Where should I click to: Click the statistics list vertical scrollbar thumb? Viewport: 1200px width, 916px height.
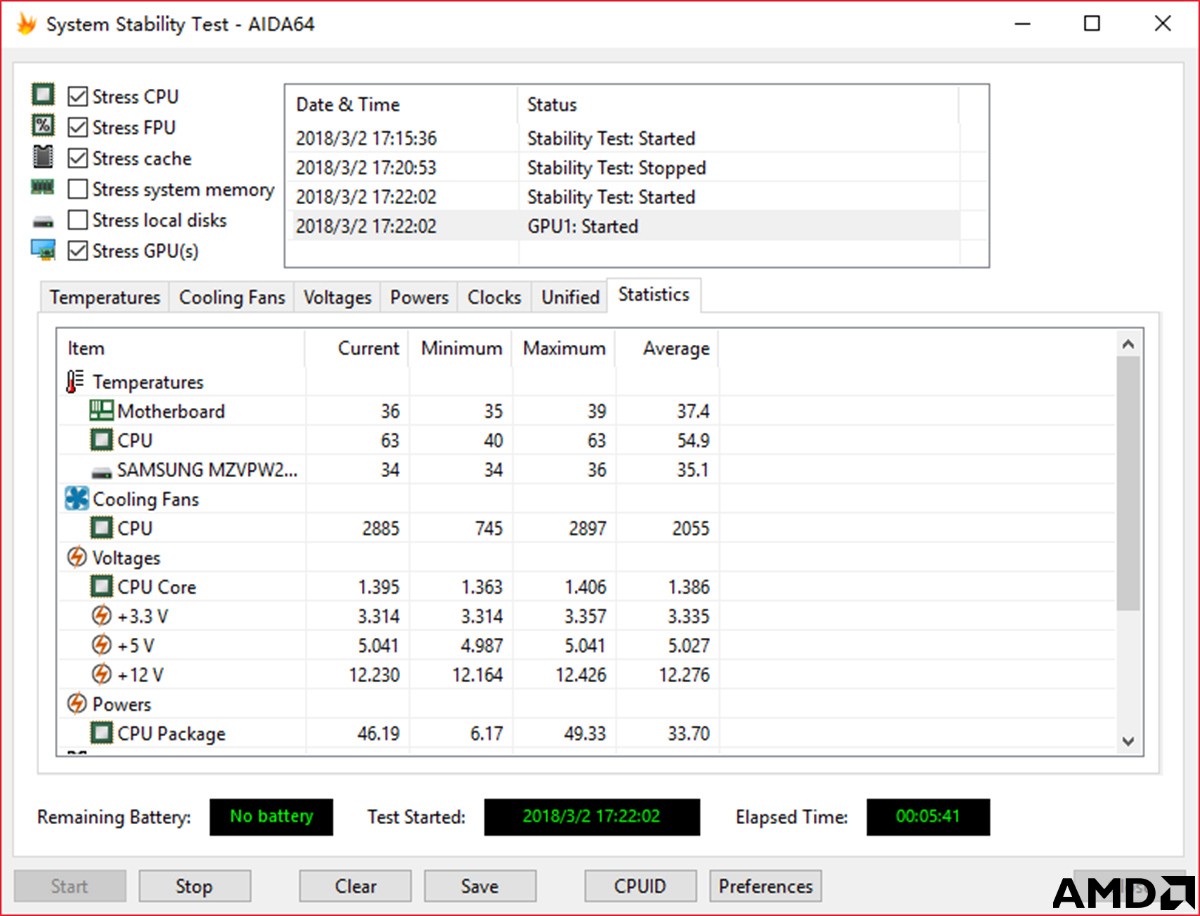pyautogui.click(x=1129, y=483)
